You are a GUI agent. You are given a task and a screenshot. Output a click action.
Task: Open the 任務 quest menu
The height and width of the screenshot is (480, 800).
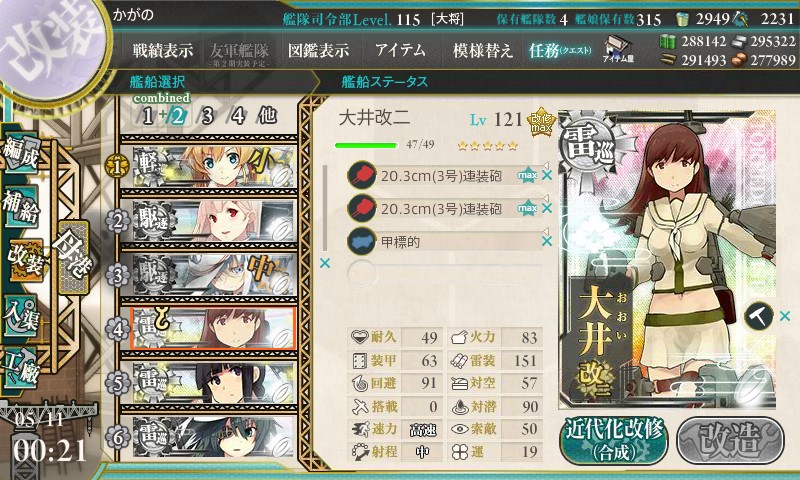[x=560, y=50]
